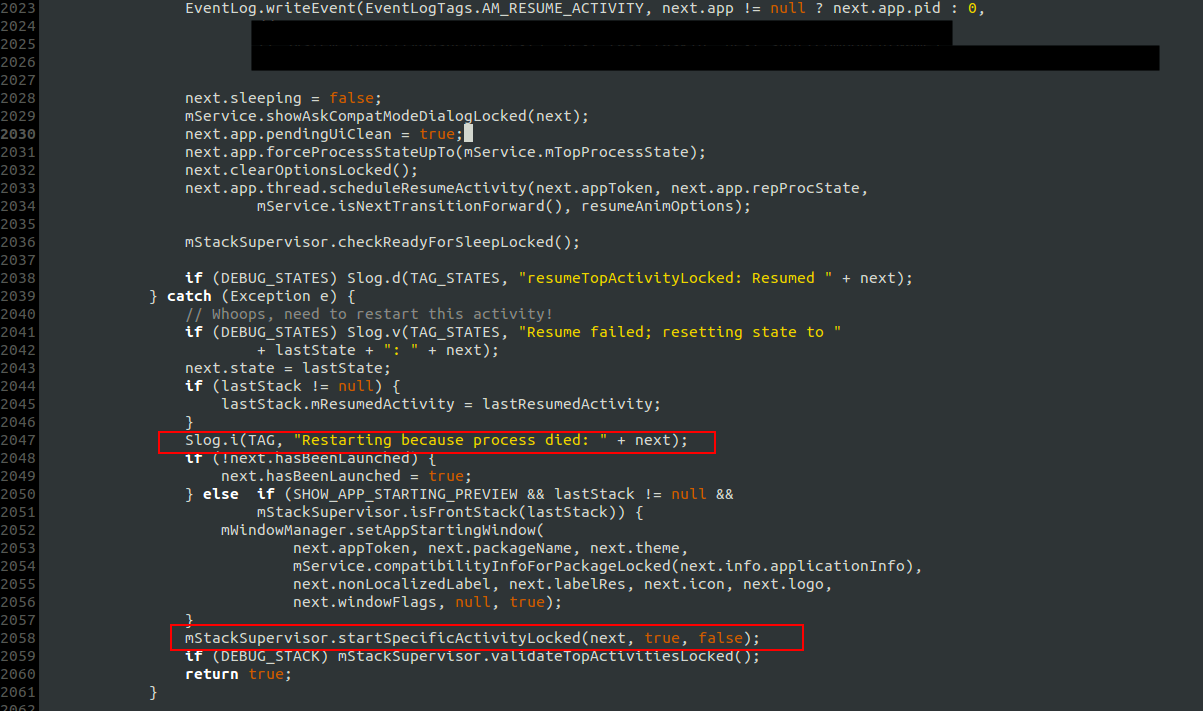
Task: Click 'startSpecificActivityLocked' method call
Action: [459, 638]
